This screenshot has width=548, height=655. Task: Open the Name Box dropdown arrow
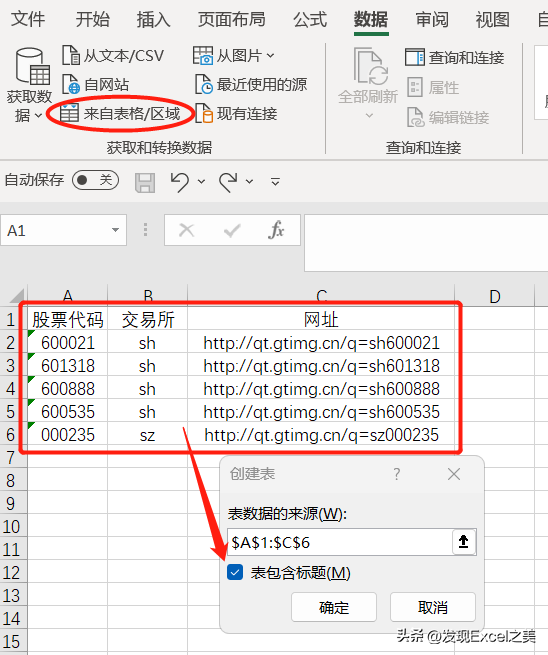(x=115, y=230)
